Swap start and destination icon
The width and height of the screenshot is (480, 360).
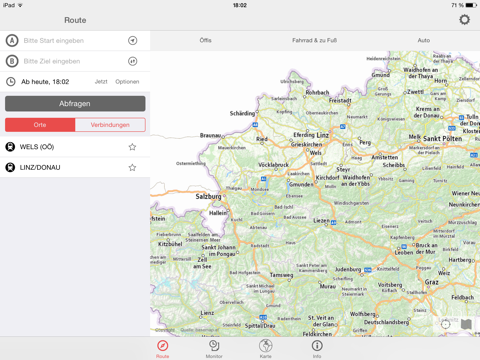(133, 61)
